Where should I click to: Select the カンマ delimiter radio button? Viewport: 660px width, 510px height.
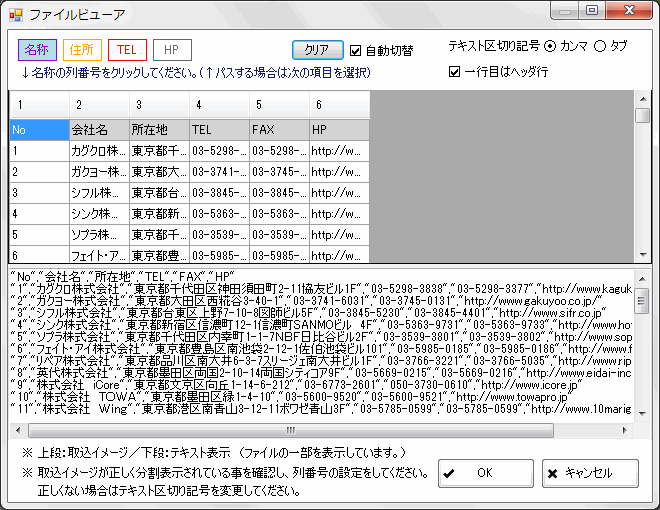(550, 46)
